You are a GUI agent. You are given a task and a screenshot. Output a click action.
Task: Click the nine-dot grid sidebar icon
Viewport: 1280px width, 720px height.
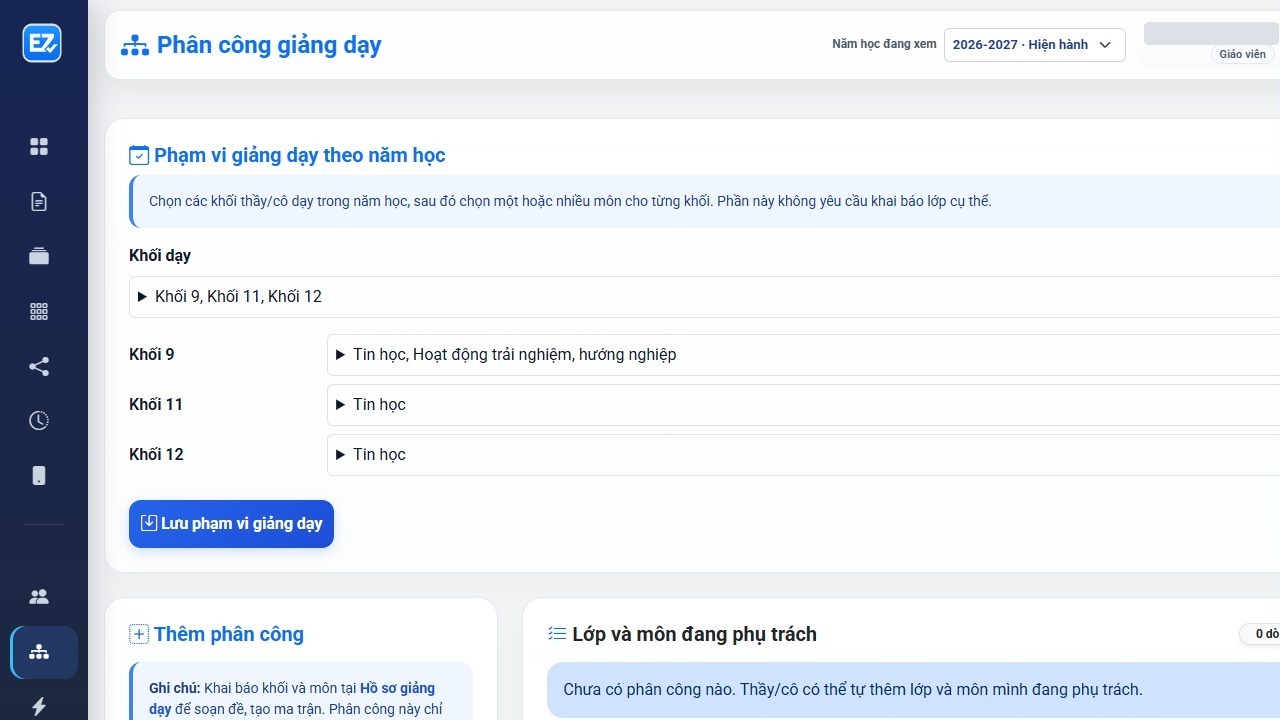[x=39, y=311]
